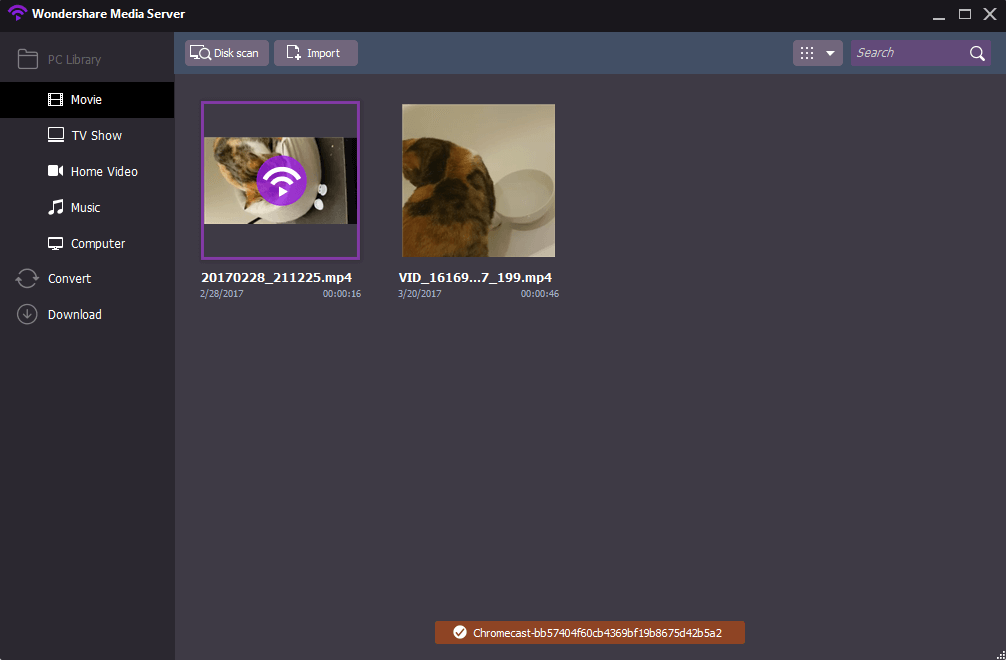Click the Wondershare Media Server logo icon
The width and height of the screenshot is (1006, 660).
point(17,13)
